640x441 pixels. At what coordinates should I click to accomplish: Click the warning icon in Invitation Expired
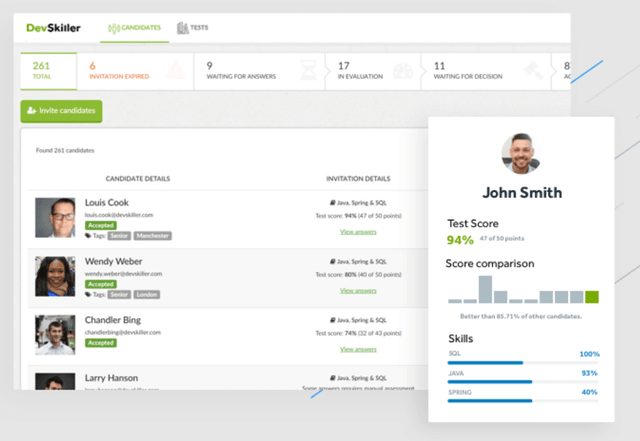point(172,69)
